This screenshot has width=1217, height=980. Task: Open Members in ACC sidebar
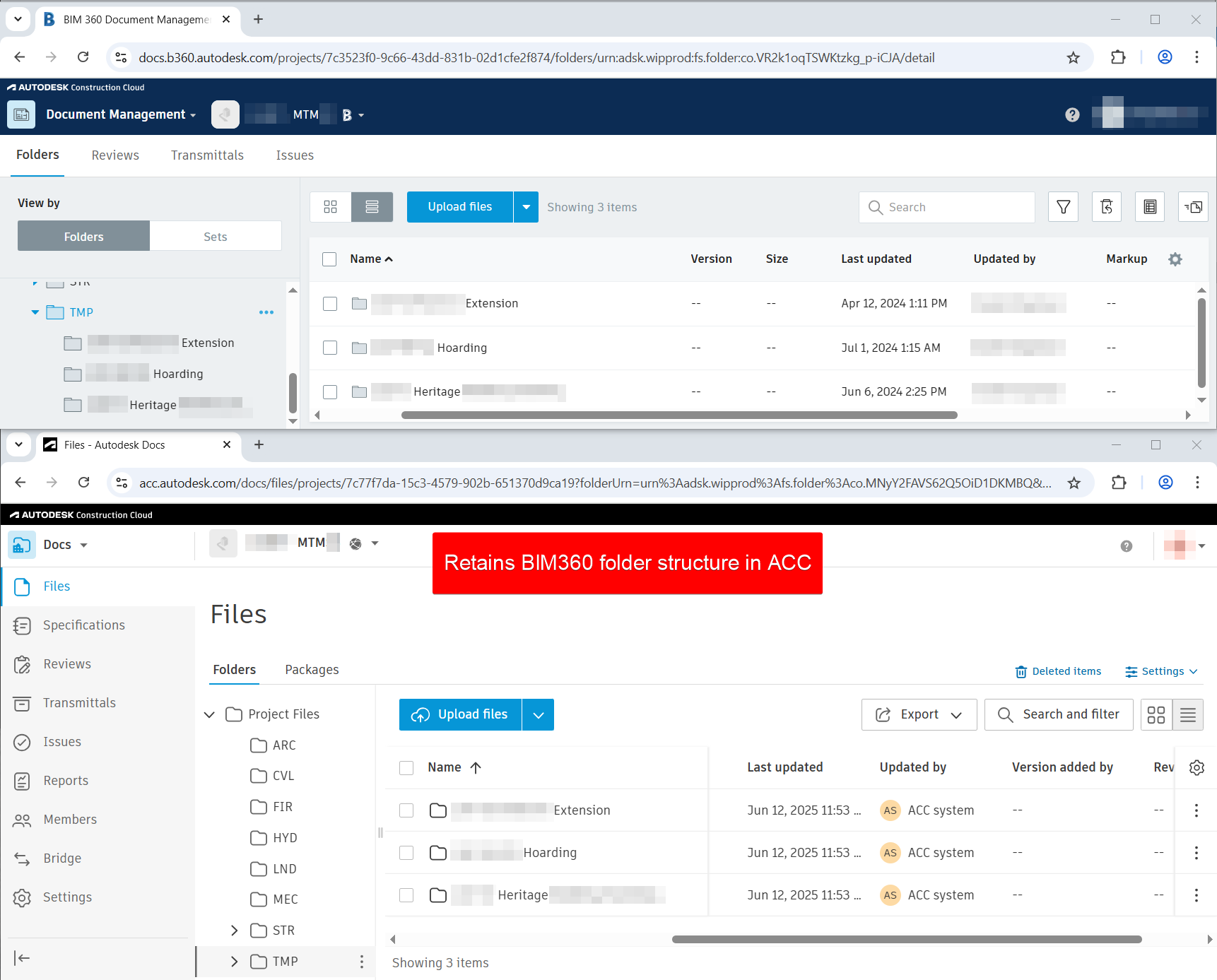pos(70,820)
